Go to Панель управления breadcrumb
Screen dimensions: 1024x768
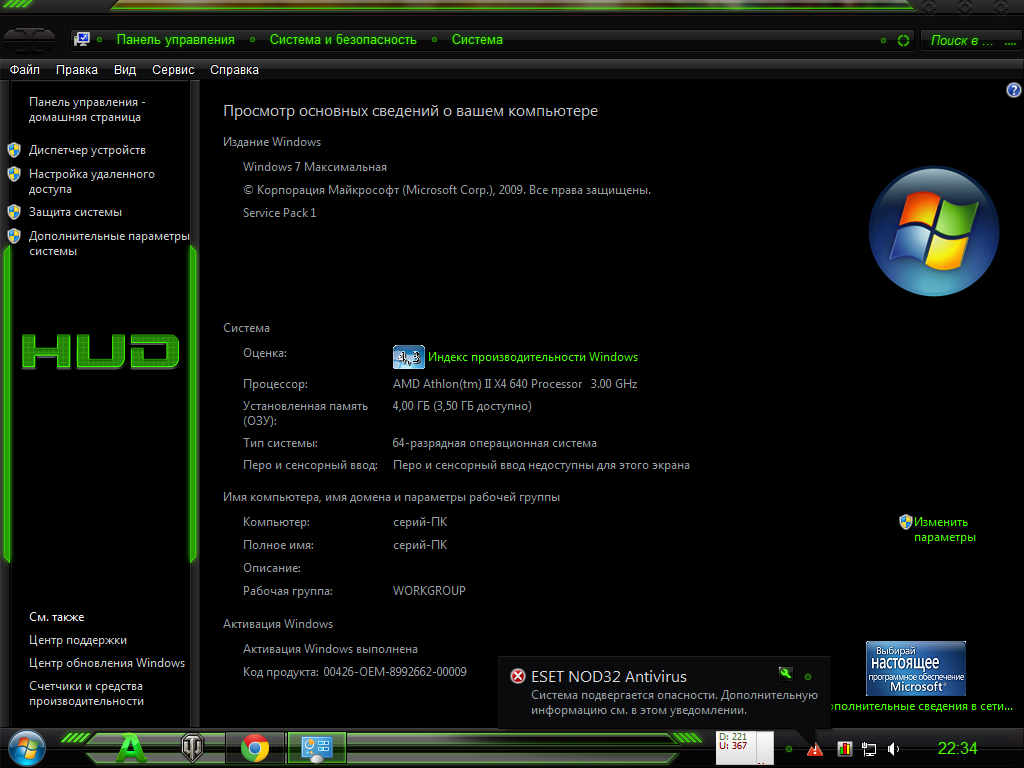pos(176,40)
